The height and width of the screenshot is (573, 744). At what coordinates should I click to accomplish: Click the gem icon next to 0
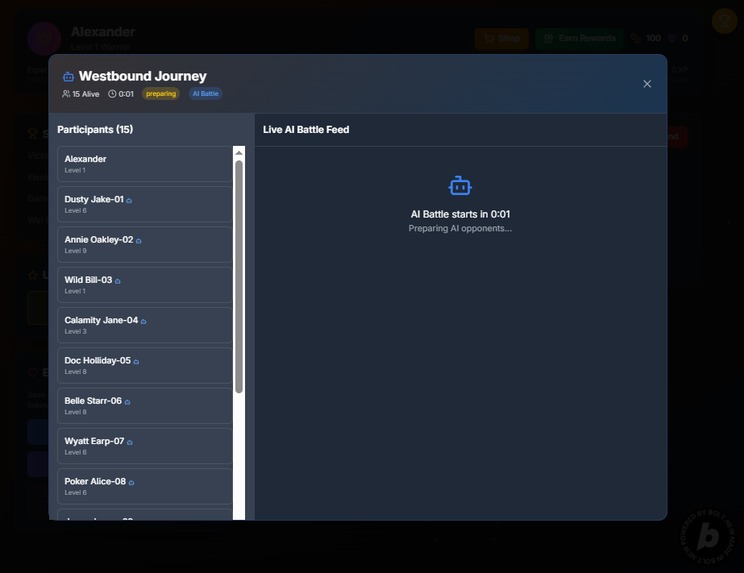pos(672,38)
